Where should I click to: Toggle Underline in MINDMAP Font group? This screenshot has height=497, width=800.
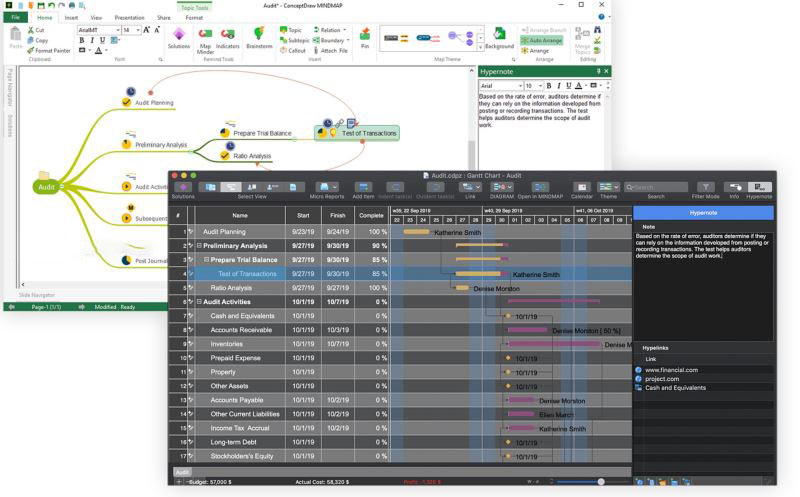[102, 40]
